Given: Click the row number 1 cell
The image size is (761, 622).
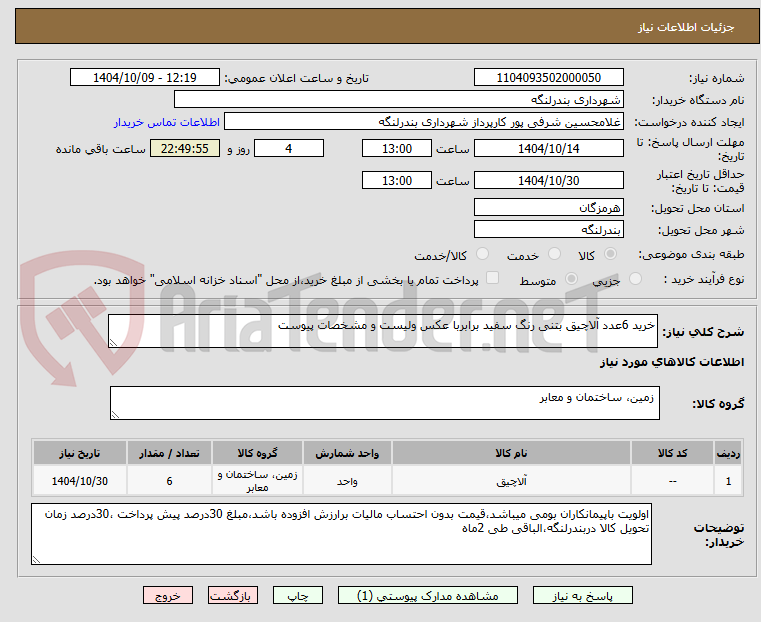Looking at the screenshot, I should (728, 481).
